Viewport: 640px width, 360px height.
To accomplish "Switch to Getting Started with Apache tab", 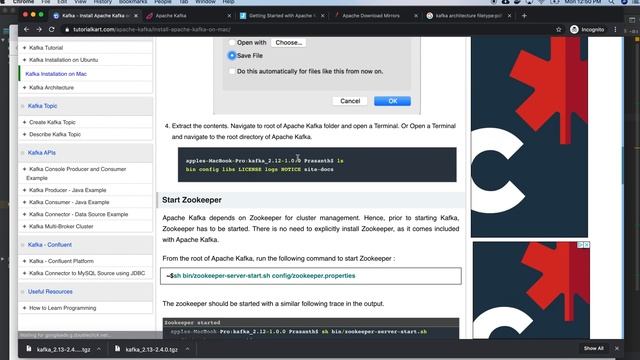I will 281,16.
